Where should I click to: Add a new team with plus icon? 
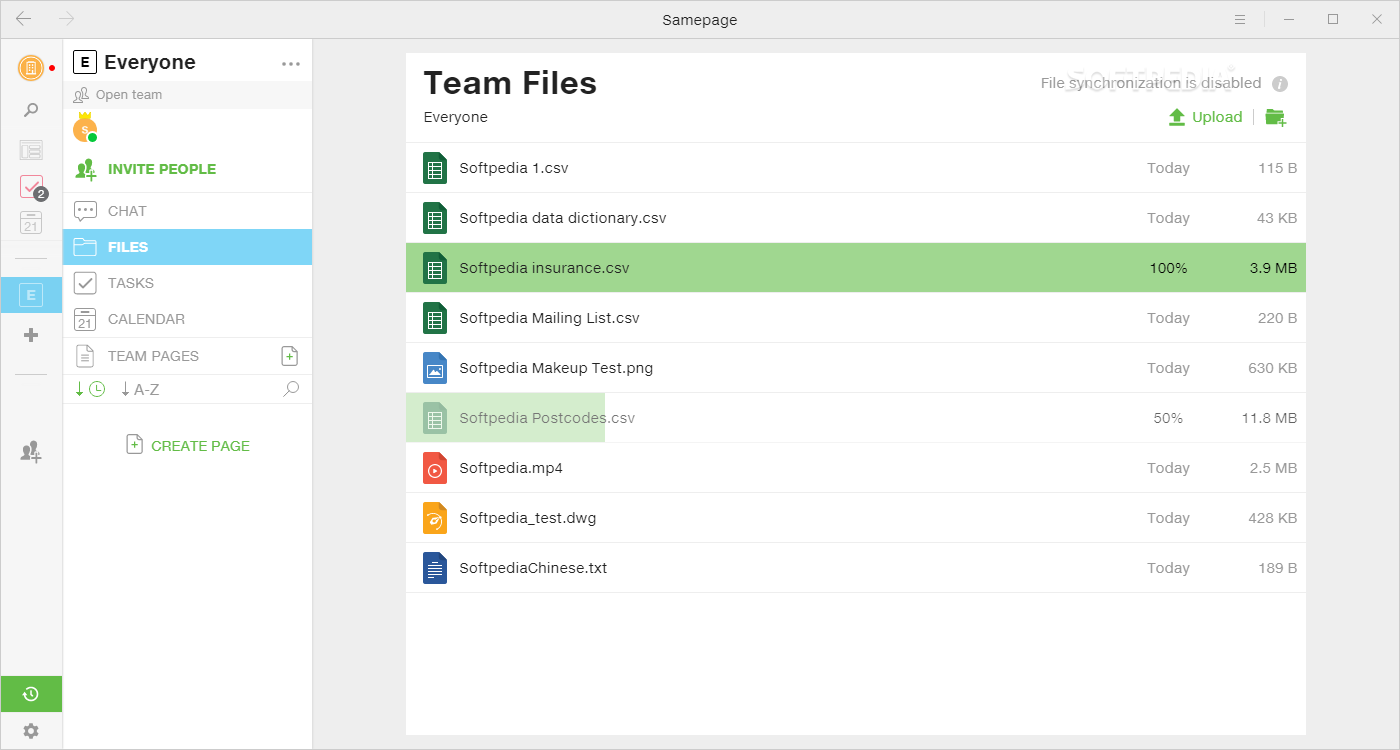(x=31, y=335)
